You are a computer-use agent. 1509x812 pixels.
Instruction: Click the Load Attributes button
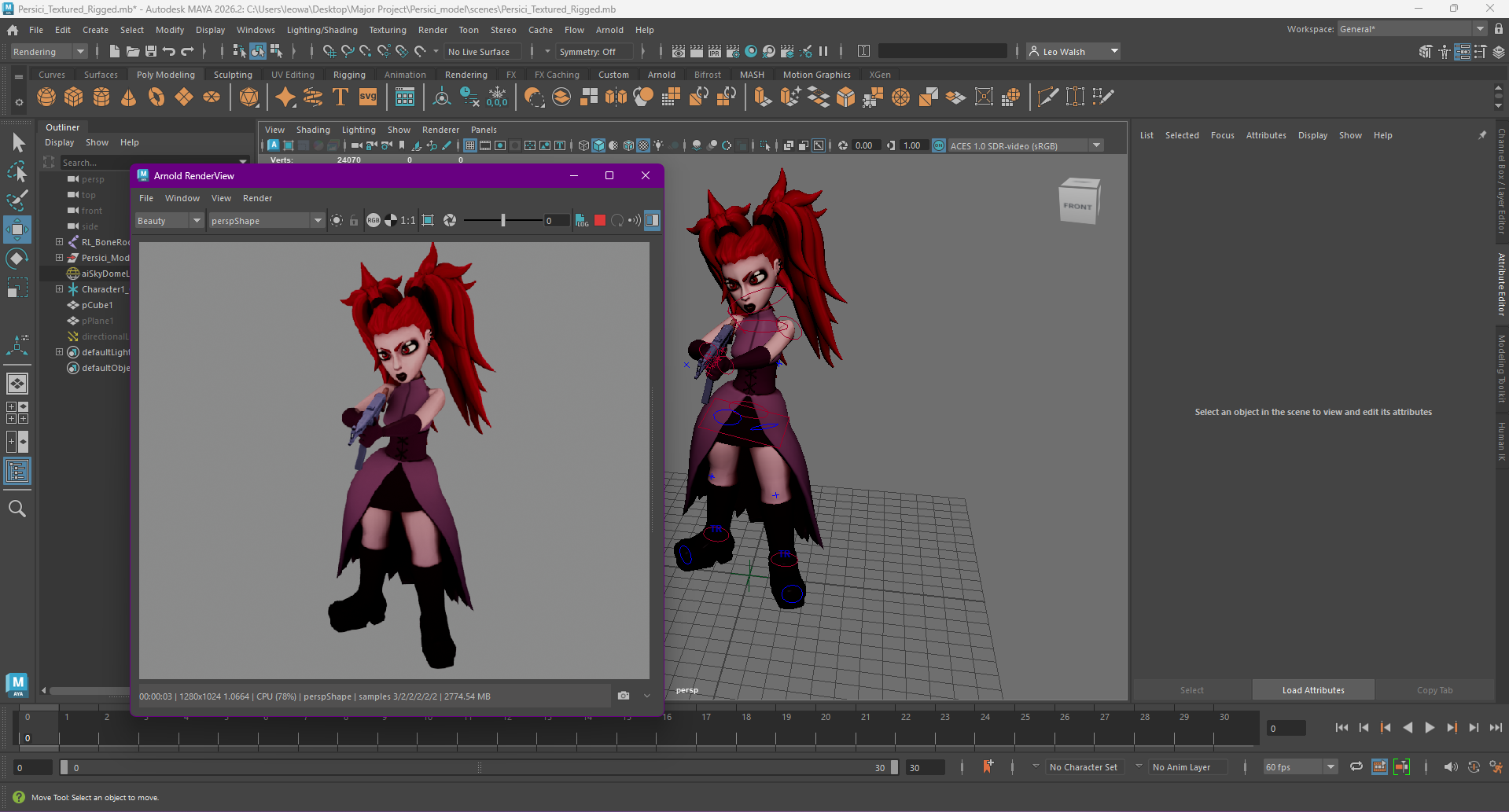1312,690
